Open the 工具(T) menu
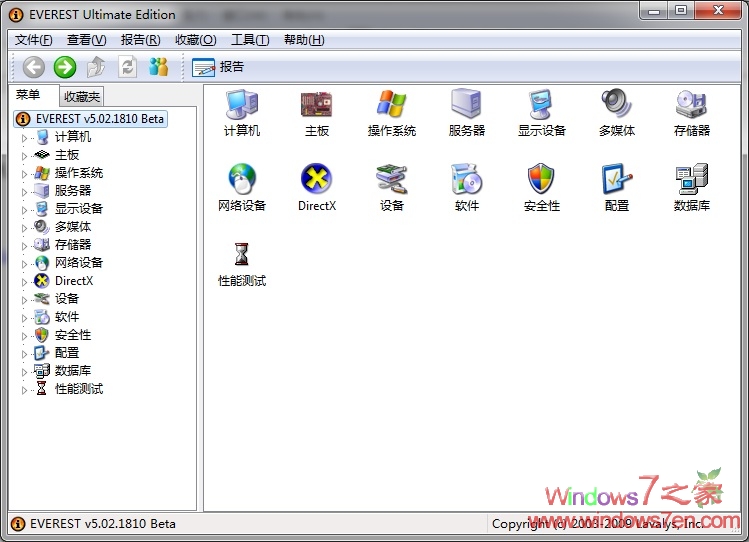 coord(250,40)
